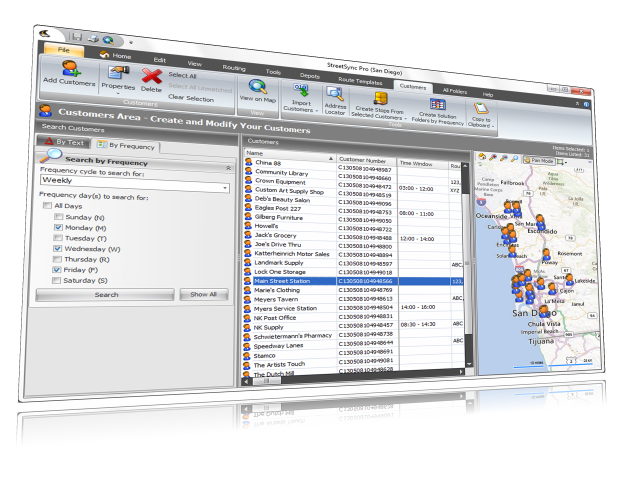640x480 pixels.
Task: Open the Weekly frequency cycle dropdown
Action: click(x=225, y=187)
